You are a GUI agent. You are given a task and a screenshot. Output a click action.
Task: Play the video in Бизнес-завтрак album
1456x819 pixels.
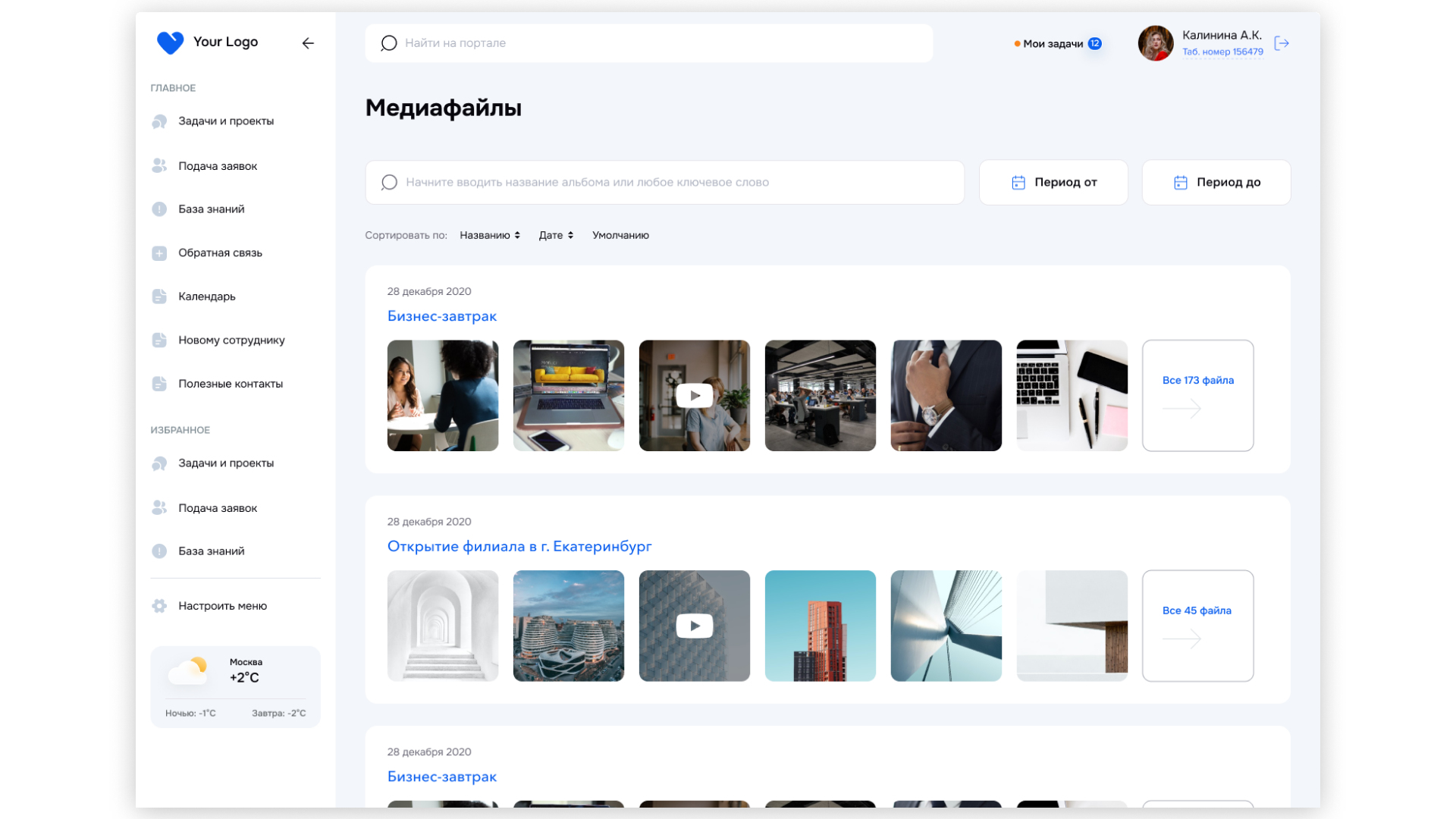click(695, 396)
